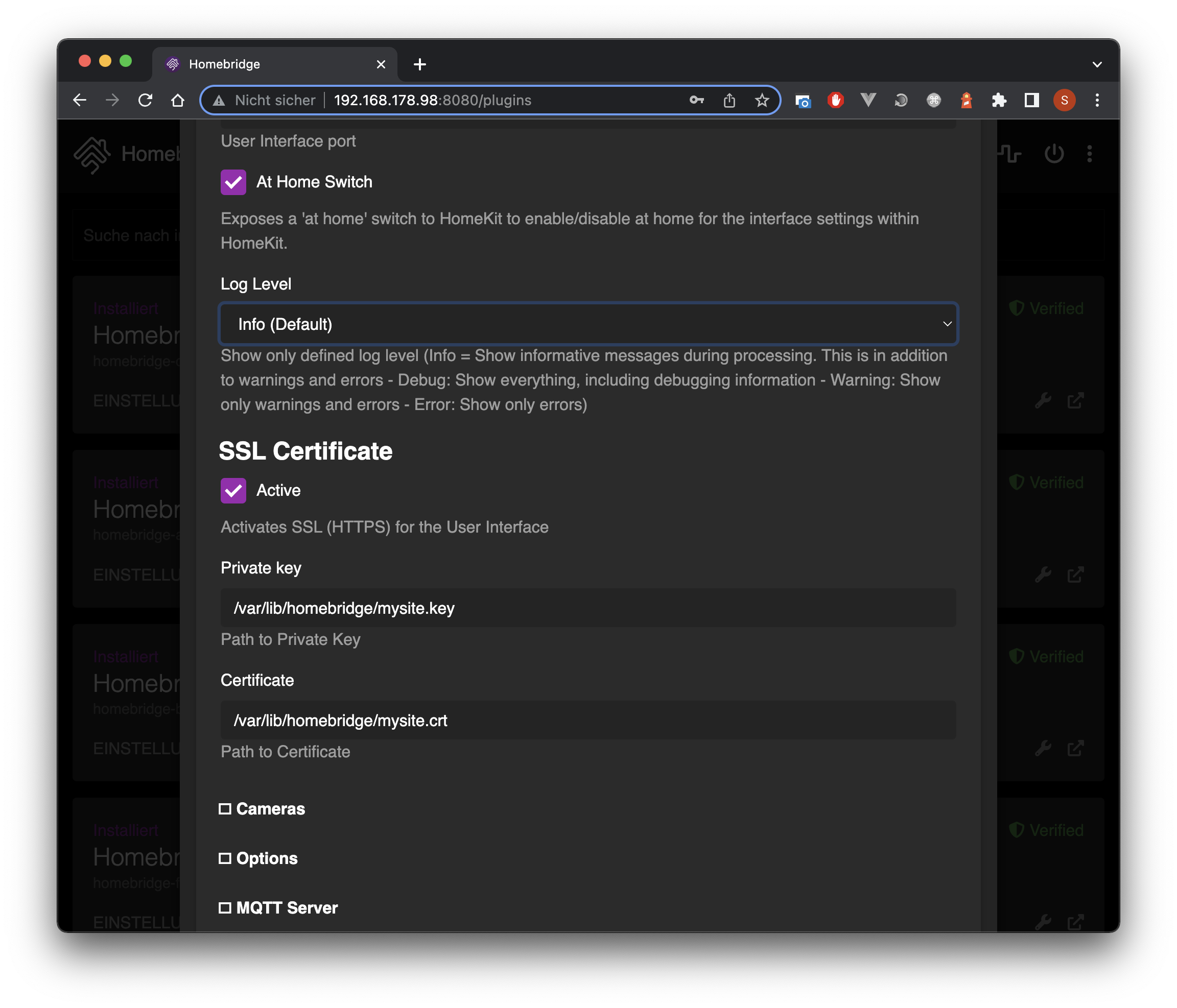Select the wrench settings icon beside the first Verified plugin
1177x1008 pixels.
(x=1044, y=401)
